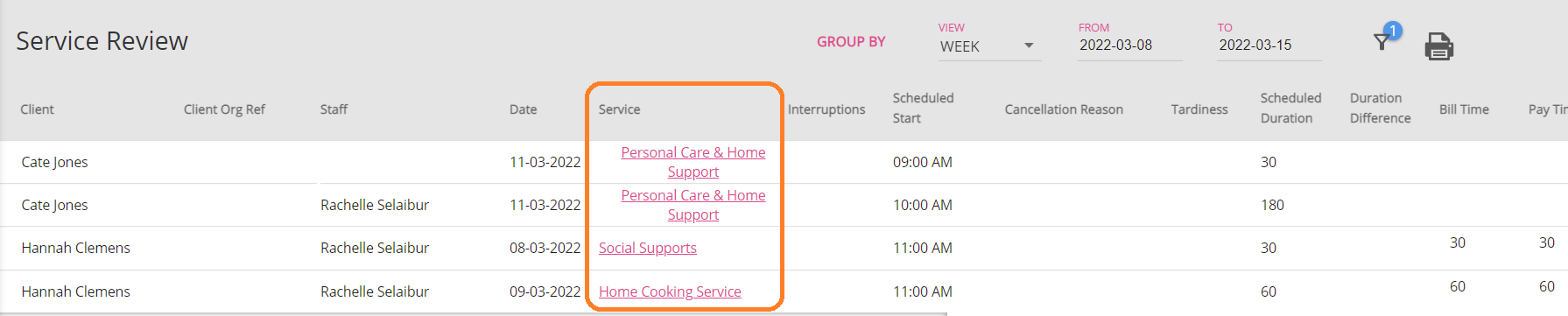Screen dimensions: 1568x316
Task: Sort by Duration Difference column header
Action: click(x=1381, y=108)
